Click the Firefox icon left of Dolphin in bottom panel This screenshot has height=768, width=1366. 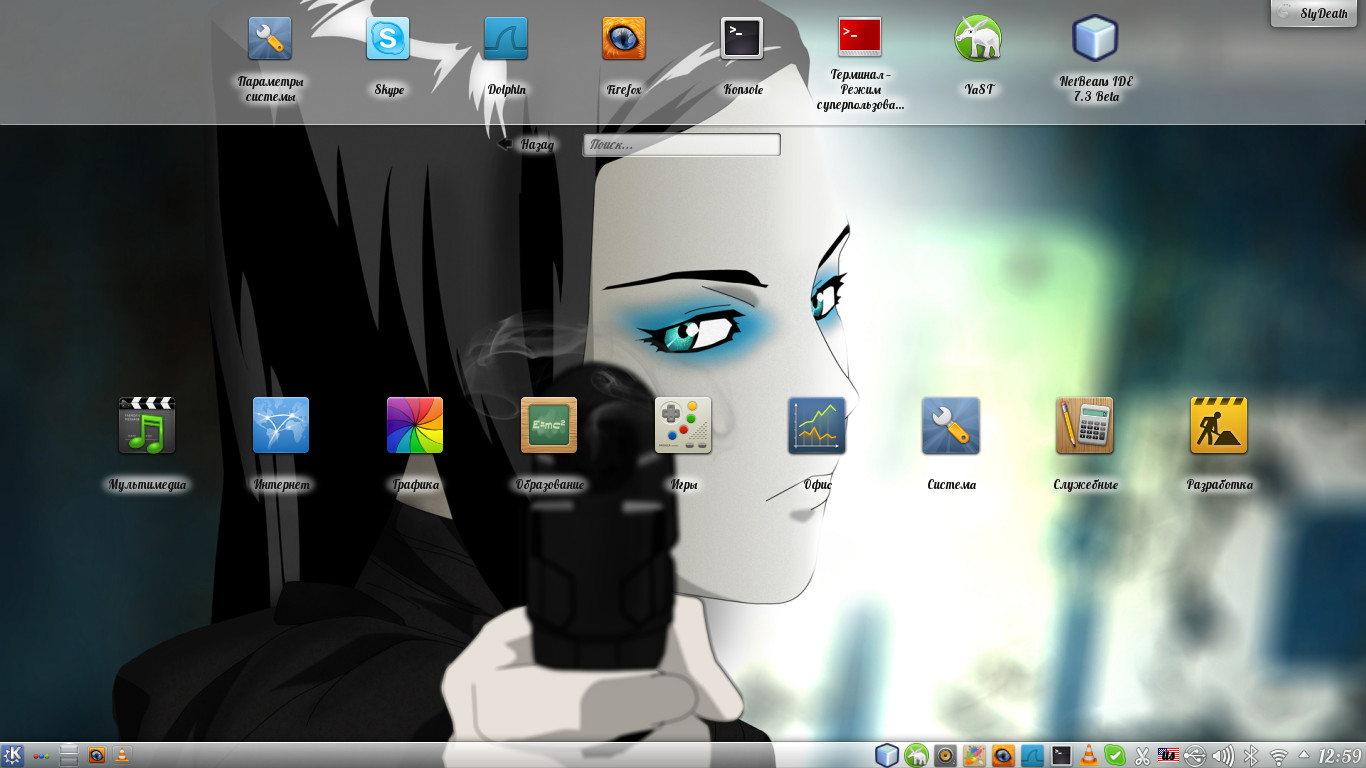pos(1003,755)
